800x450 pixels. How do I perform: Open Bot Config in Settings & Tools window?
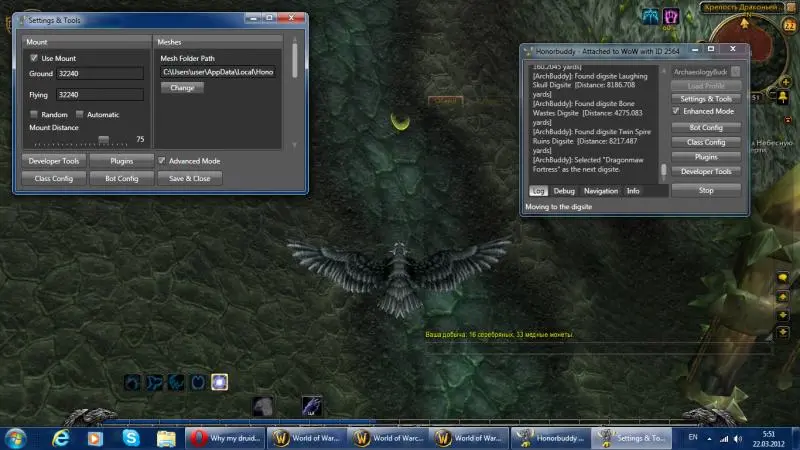pos(121,179)
